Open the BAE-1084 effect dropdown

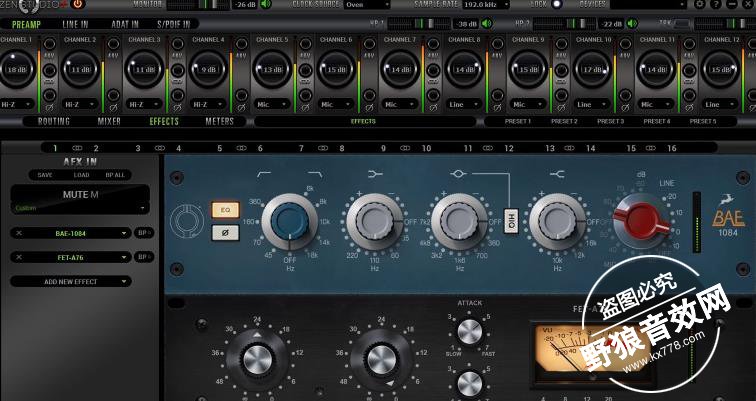pyautogui.click(x=71, y=233)
